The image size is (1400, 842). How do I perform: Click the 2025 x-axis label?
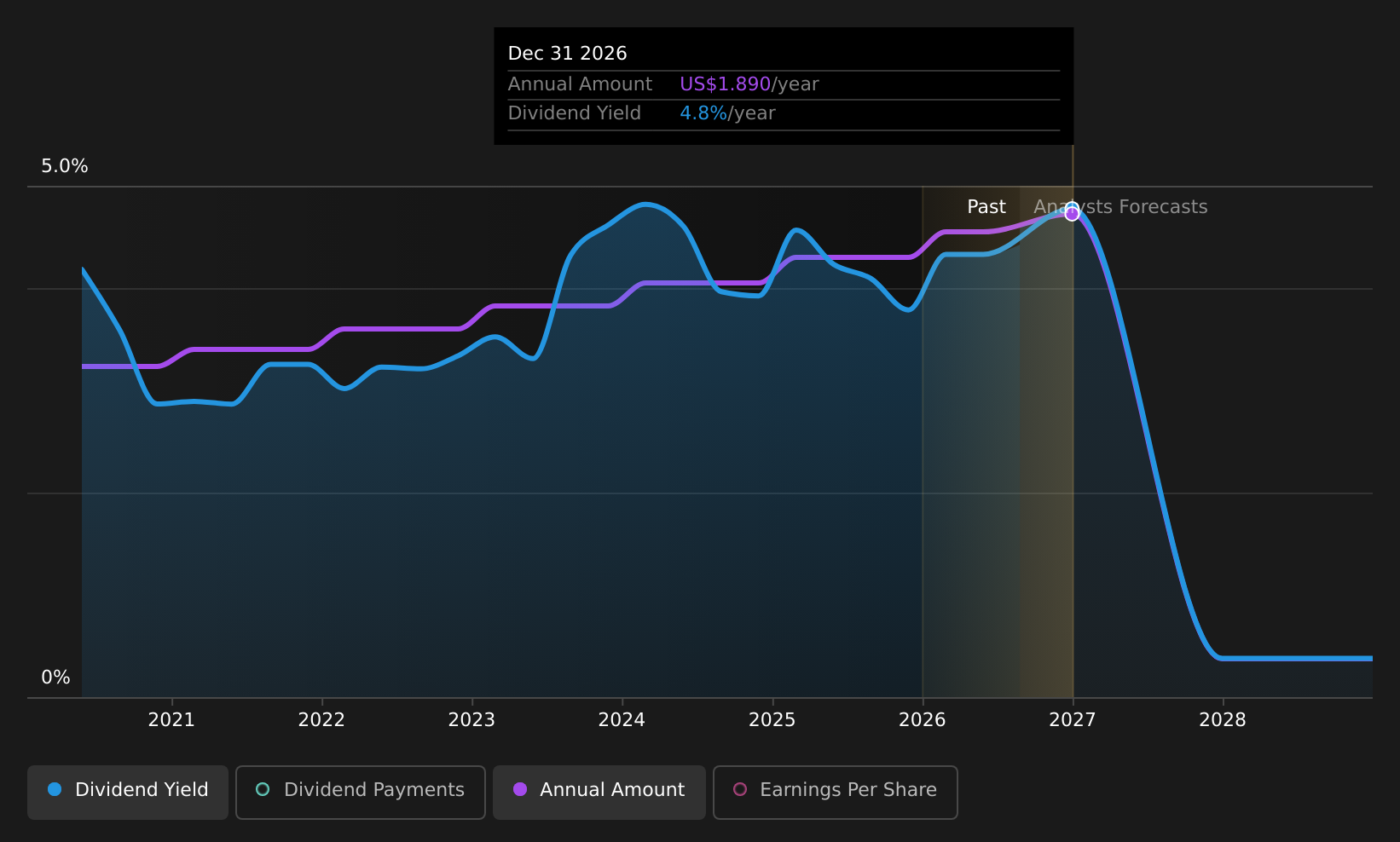[772, 720]
